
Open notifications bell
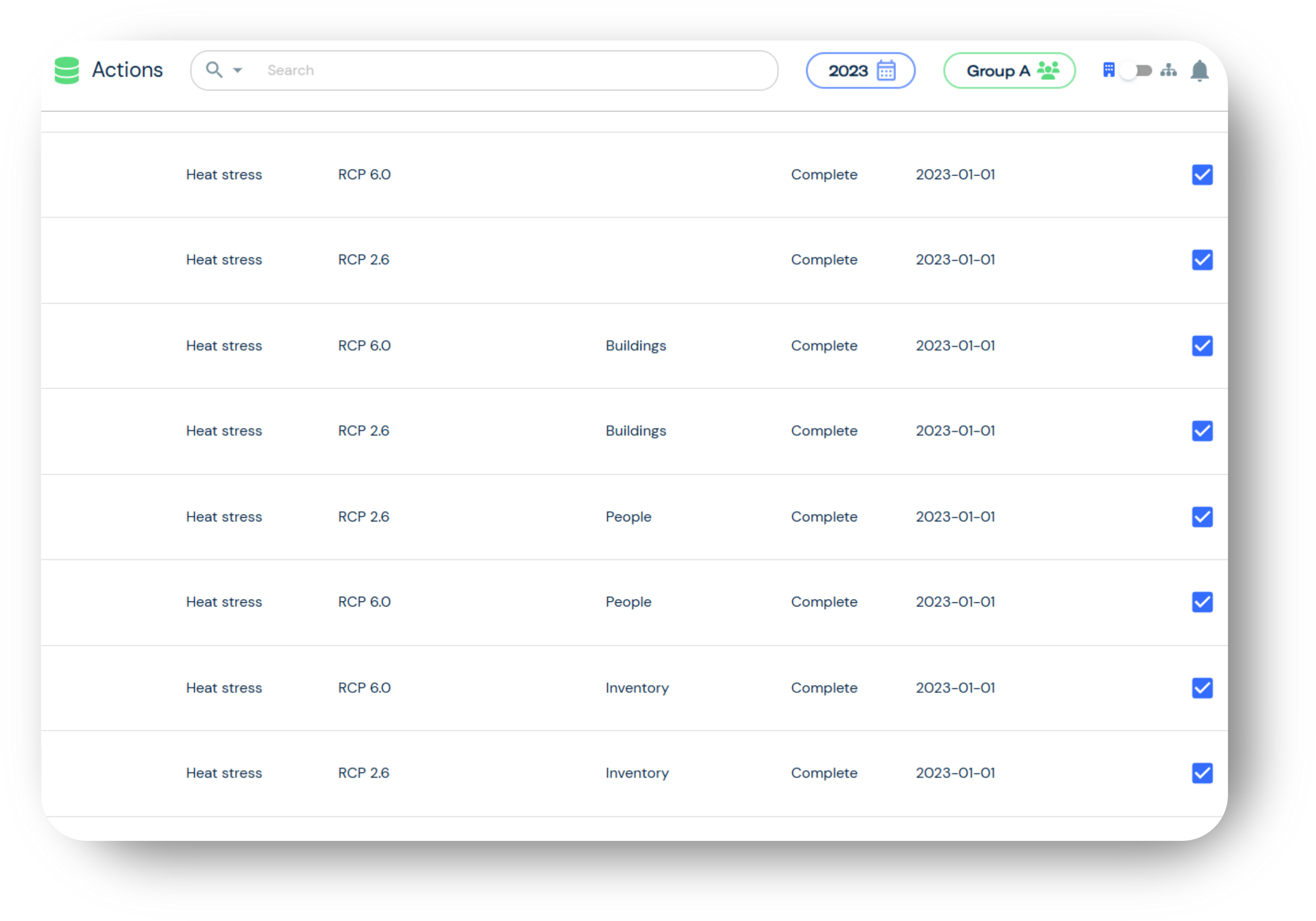(x=1199, y=70)
